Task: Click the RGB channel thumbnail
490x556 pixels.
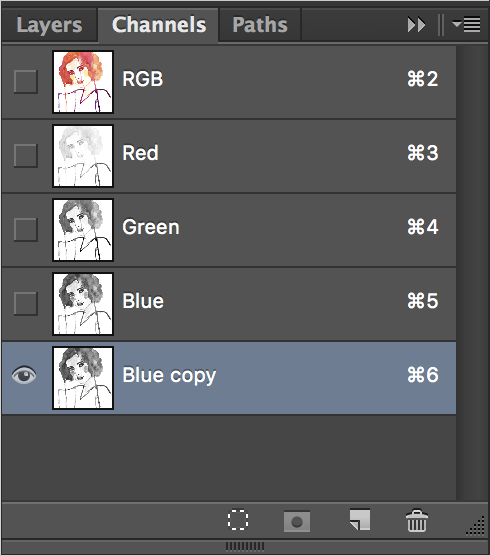Action: pos(83,82)
